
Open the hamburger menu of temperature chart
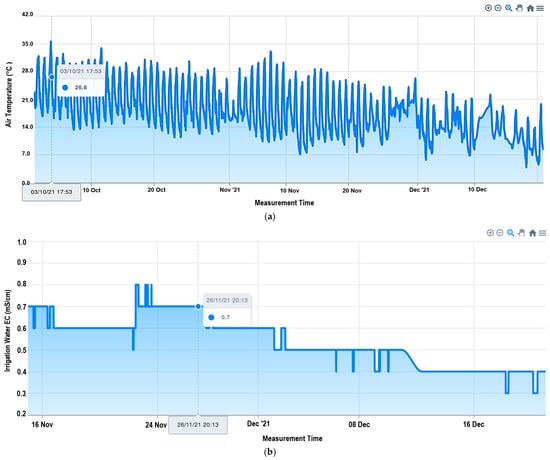point(540,8)
